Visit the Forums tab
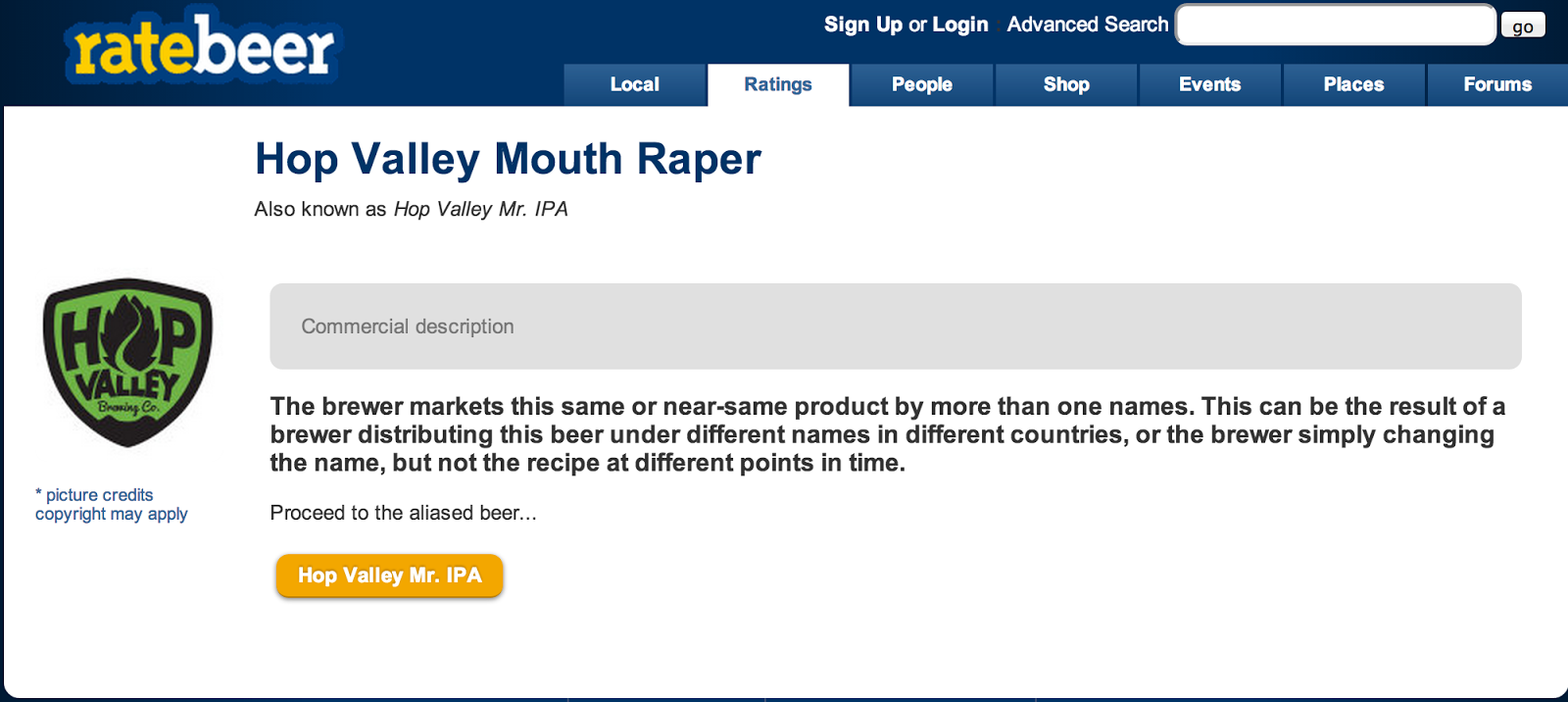Viewport: 1568px width, 702px height. point(1496,84)
